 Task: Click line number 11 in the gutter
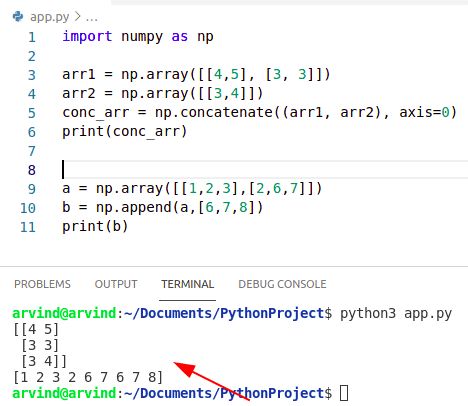[x=28, y=227]
